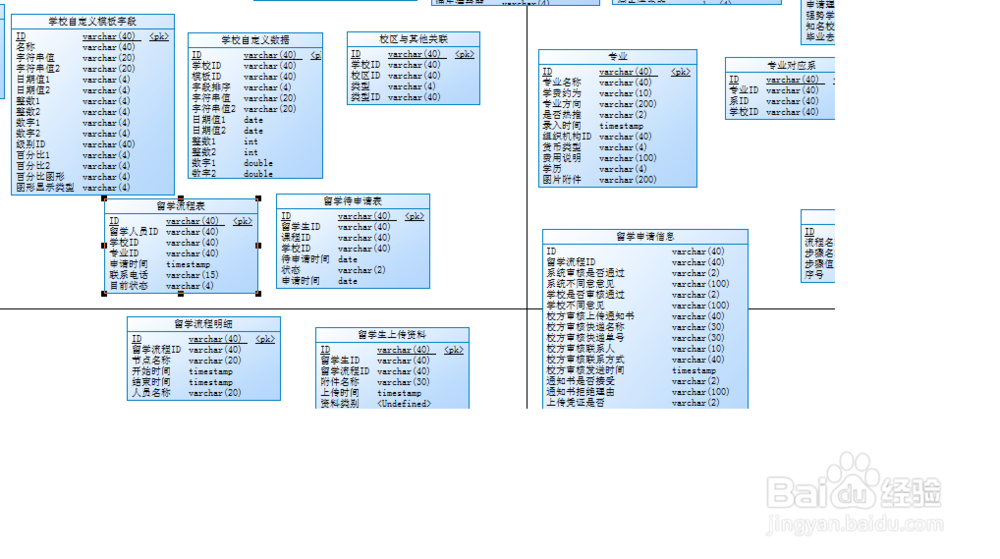The image size is (1000, 559).
Task: Click 专业ID column in 专业对应系
Action: click(x=744, y=90)
